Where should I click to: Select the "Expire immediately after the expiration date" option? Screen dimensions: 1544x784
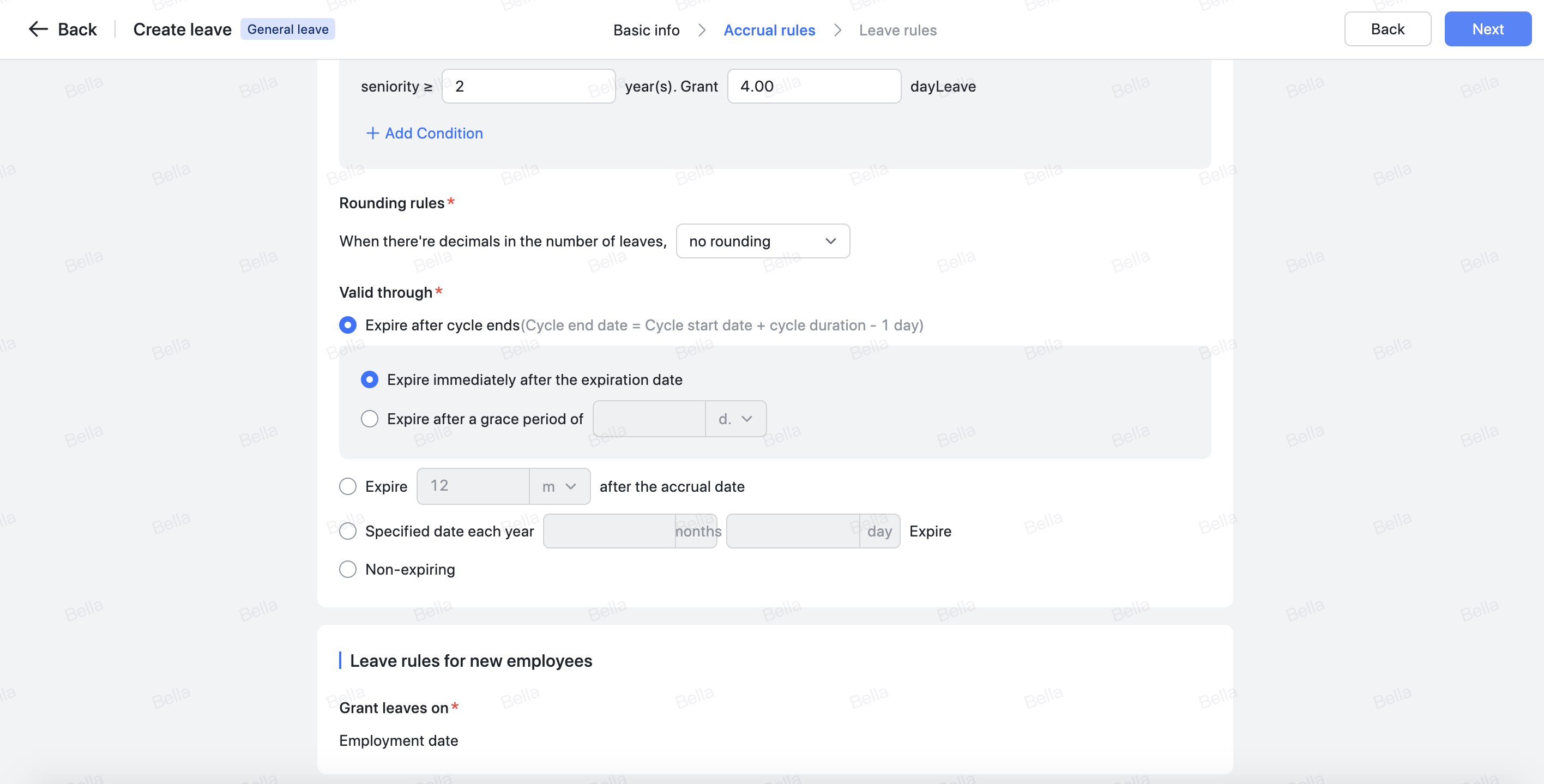pyautogui.click(x=369, y=379)
